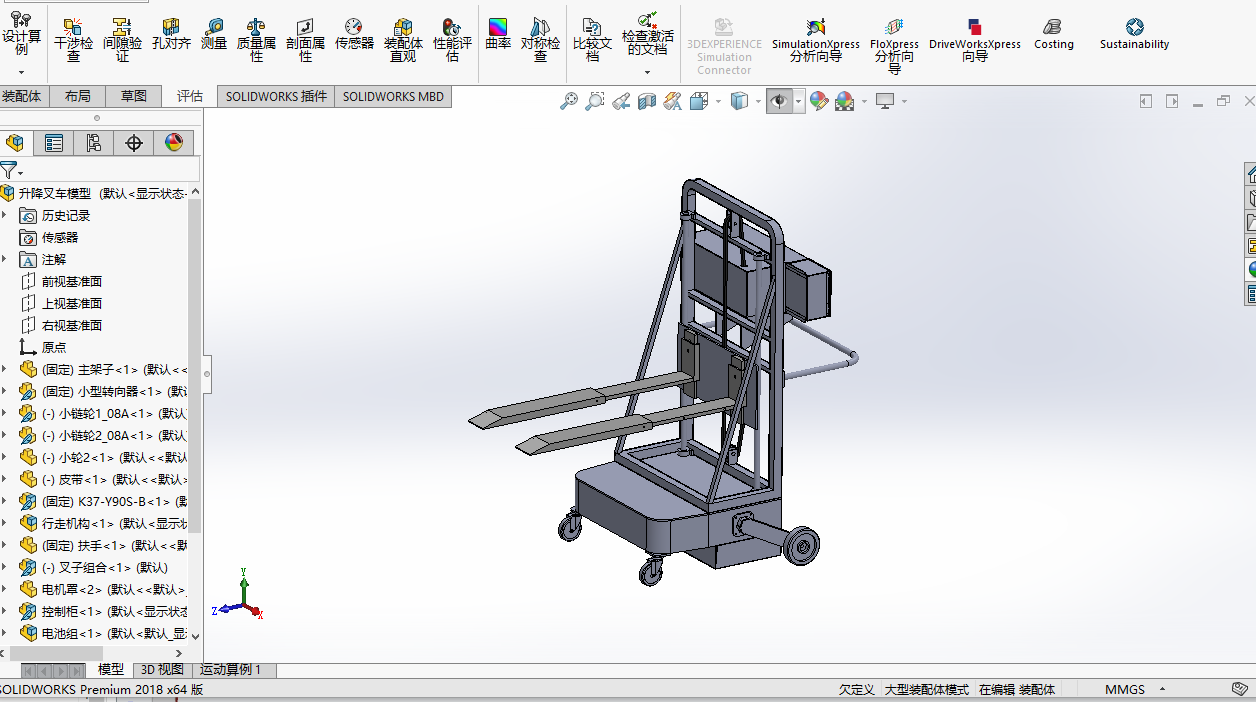Run Performance Evaluation (性能评估)
The image size is (1256, 702).
tap(452, 40)
